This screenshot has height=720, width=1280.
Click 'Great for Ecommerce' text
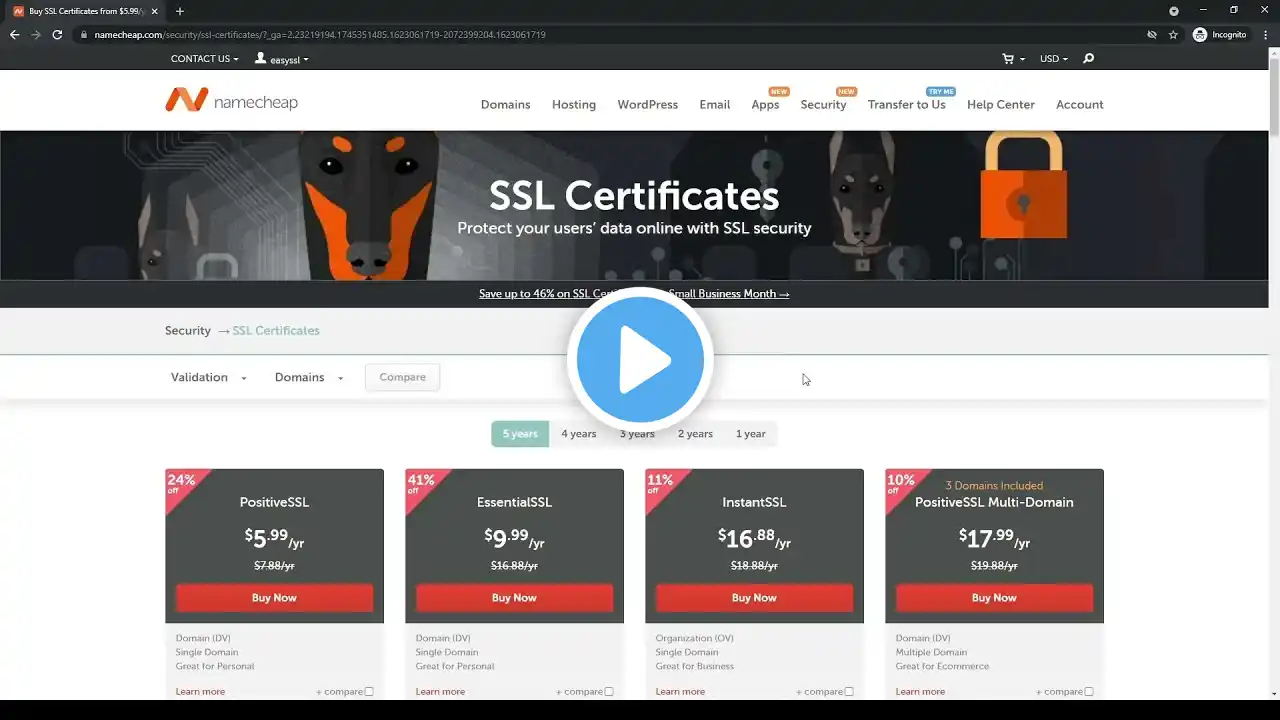942,666
